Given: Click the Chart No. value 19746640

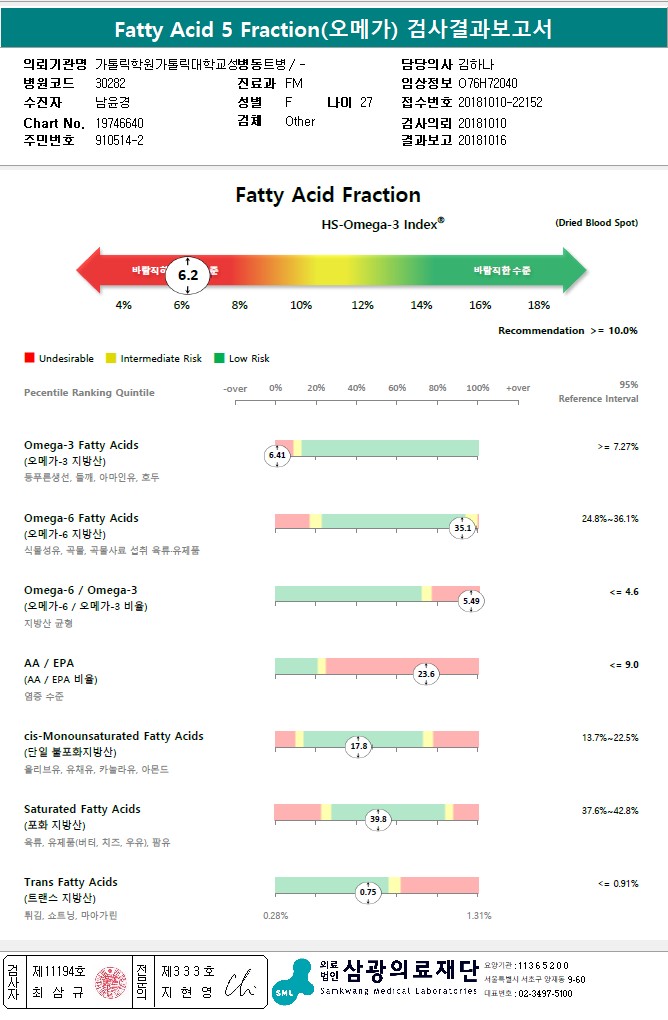Looking at the screenshot, I should point(120,122).
